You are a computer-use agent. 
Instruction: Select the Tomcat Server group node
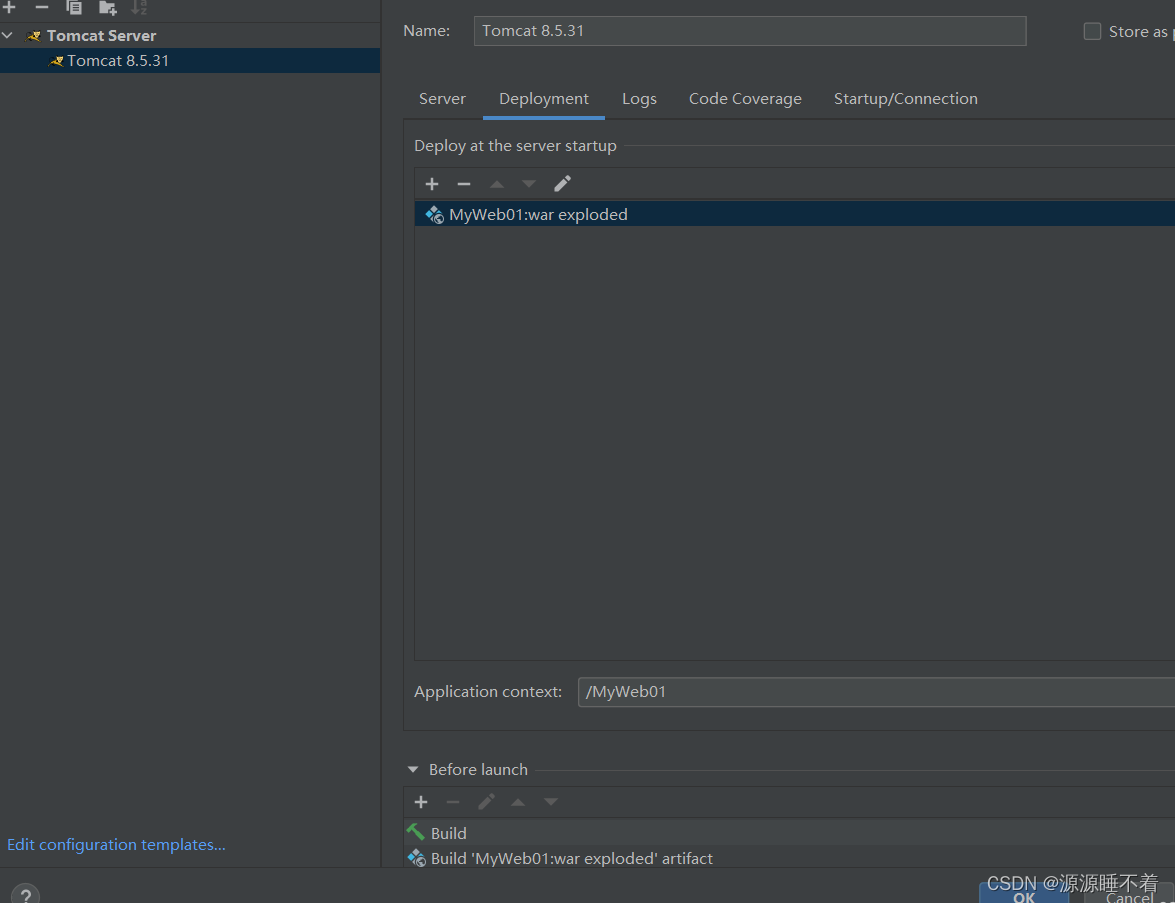point(101,35)
